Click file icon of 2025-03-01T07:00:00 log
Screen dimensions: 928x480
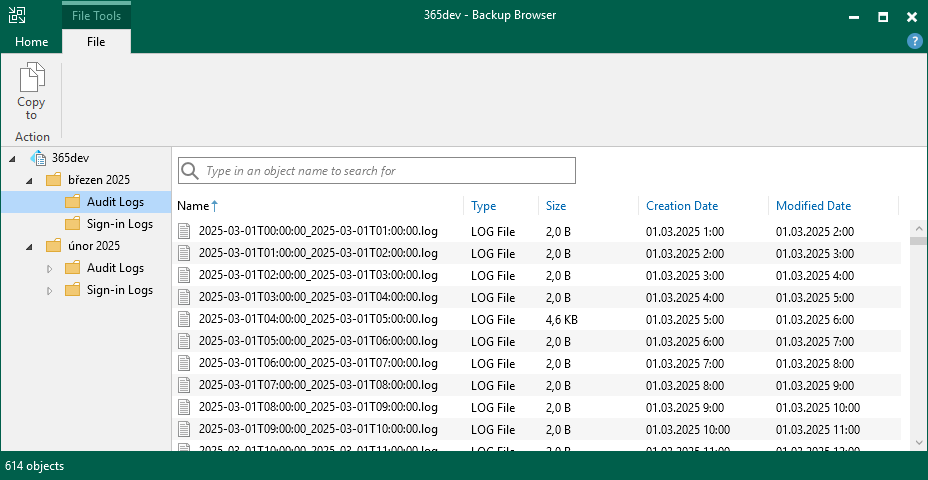pyautogui.click(x=185, y=385)
